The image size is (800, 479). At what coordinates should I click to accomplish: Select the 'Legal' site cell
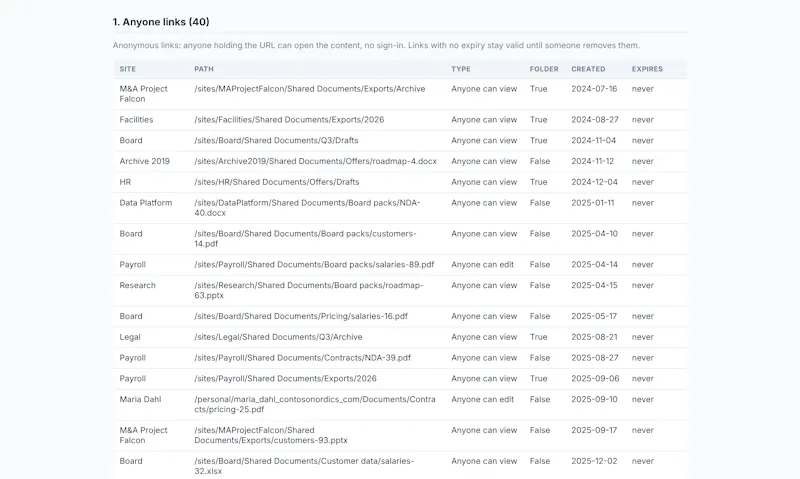[130, 337]
